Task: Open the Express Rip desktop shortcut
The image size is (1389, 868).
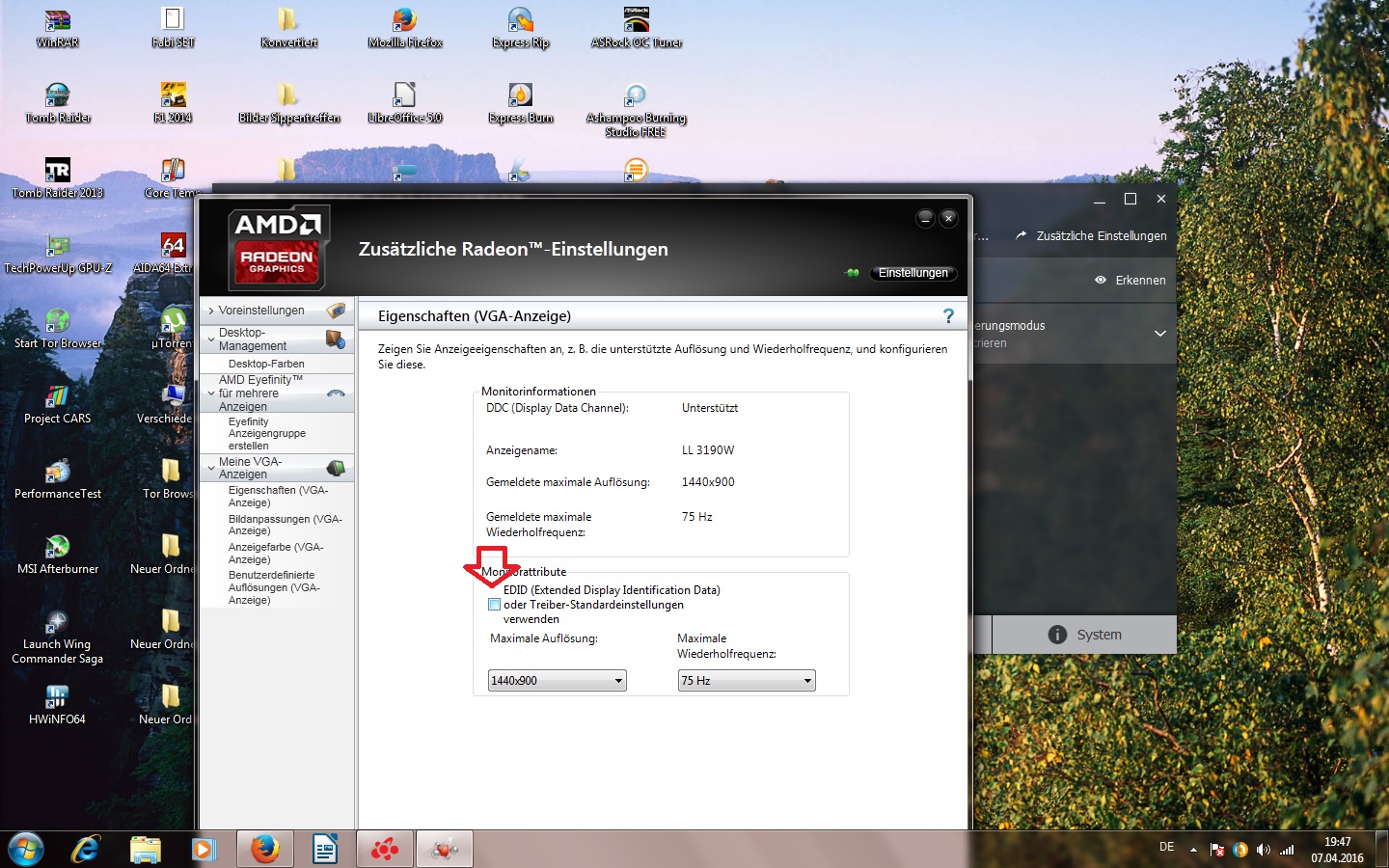Action: tap(521, 27)
